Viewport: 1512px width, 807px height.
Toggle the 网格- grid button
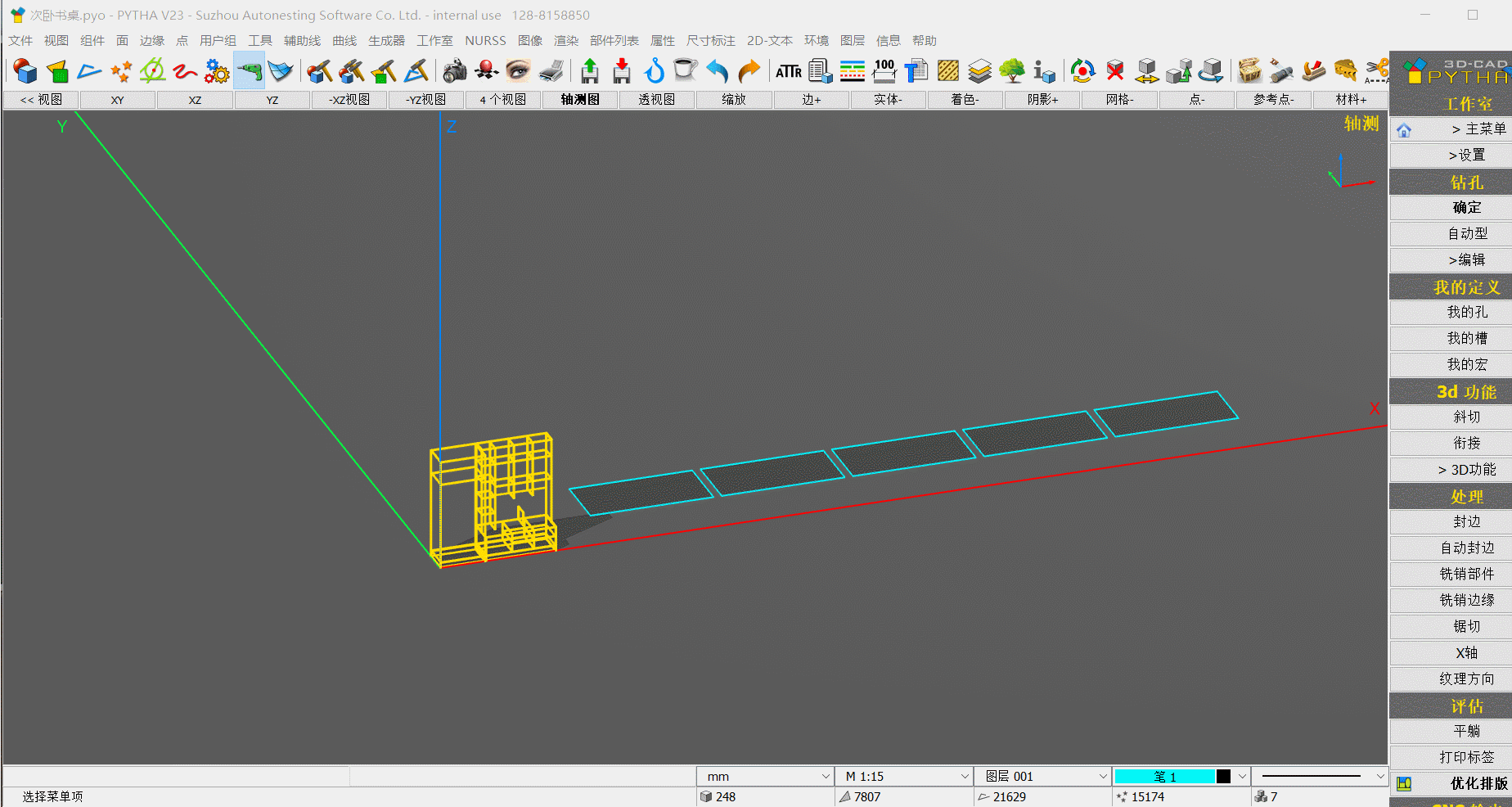pos(1119,100)
